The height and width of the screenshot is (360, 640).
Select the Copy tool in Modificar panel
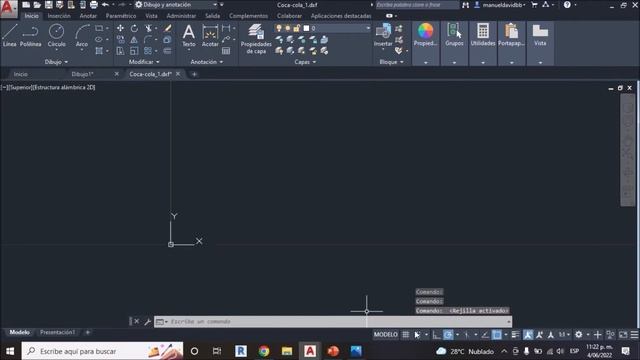(120, 40)
